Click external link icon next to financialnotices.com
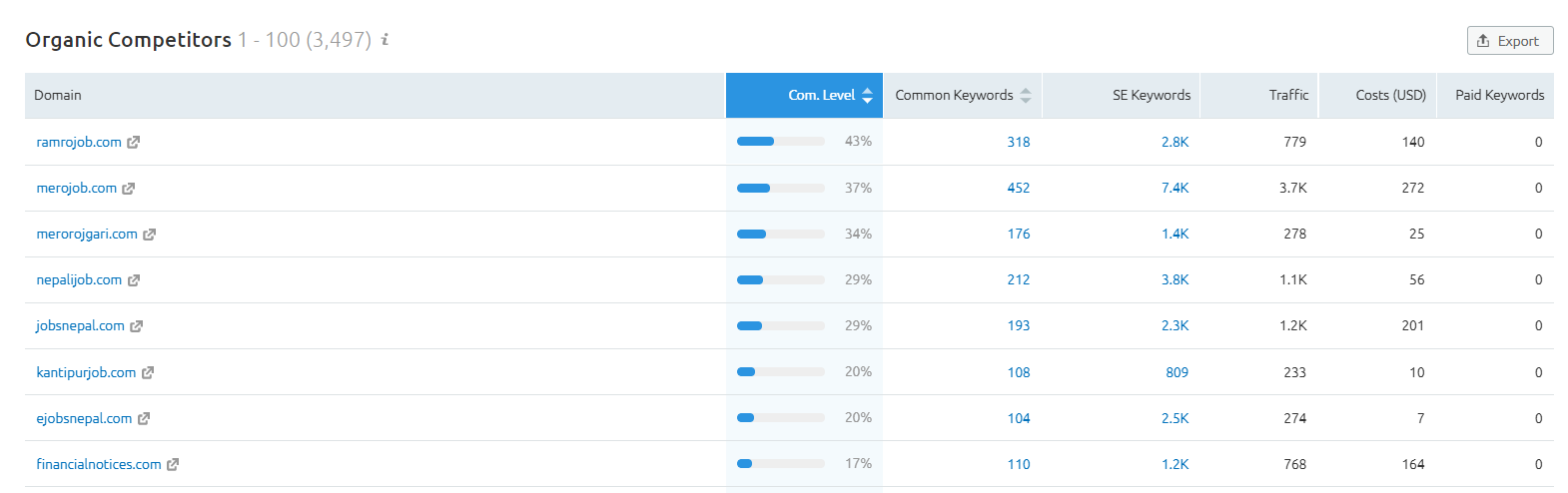 point(173,465)
